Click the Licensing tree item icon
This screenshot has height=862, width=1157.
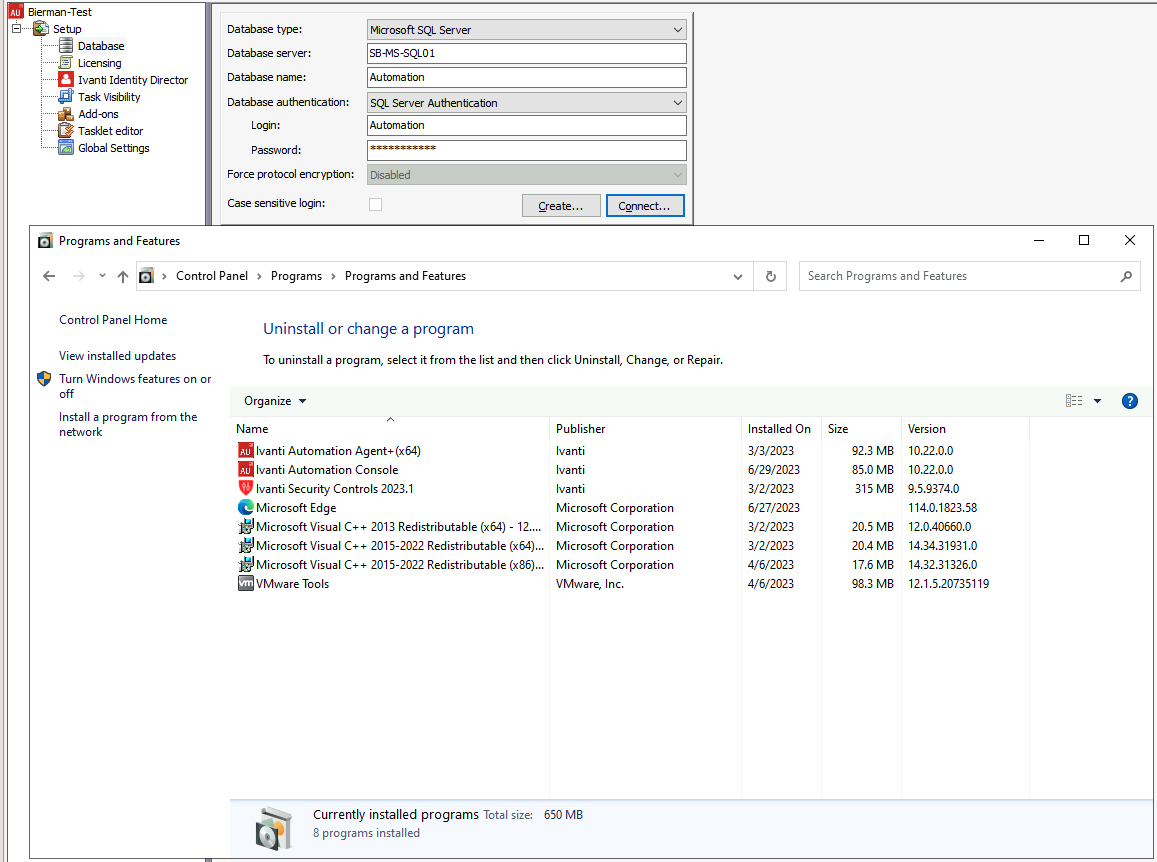(66, 63)
